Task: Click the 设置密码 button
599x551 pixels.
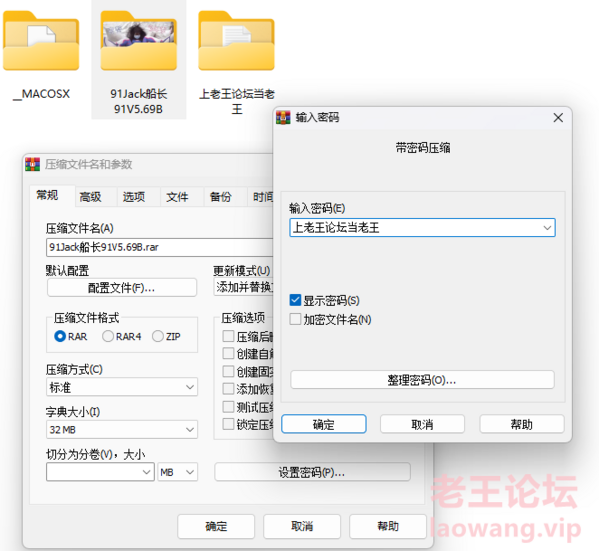Action: click(312, 472)
